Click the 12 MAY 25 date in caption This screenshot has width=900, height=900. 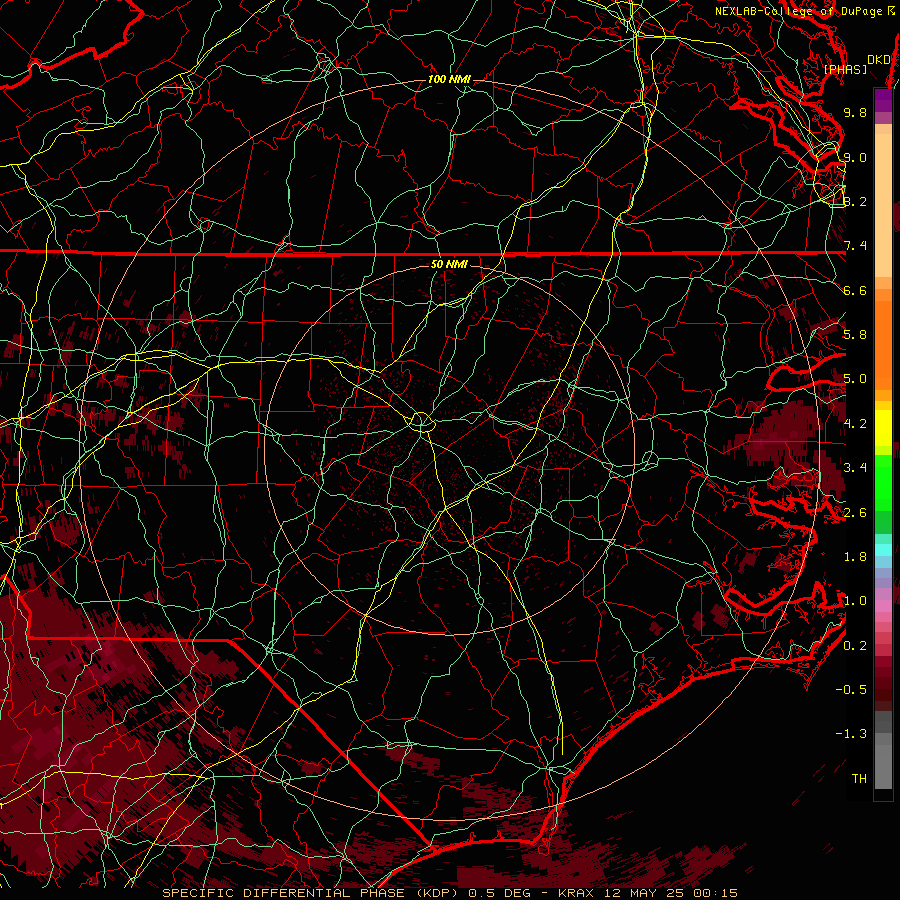pyautogui.click(x=643, y=893)
